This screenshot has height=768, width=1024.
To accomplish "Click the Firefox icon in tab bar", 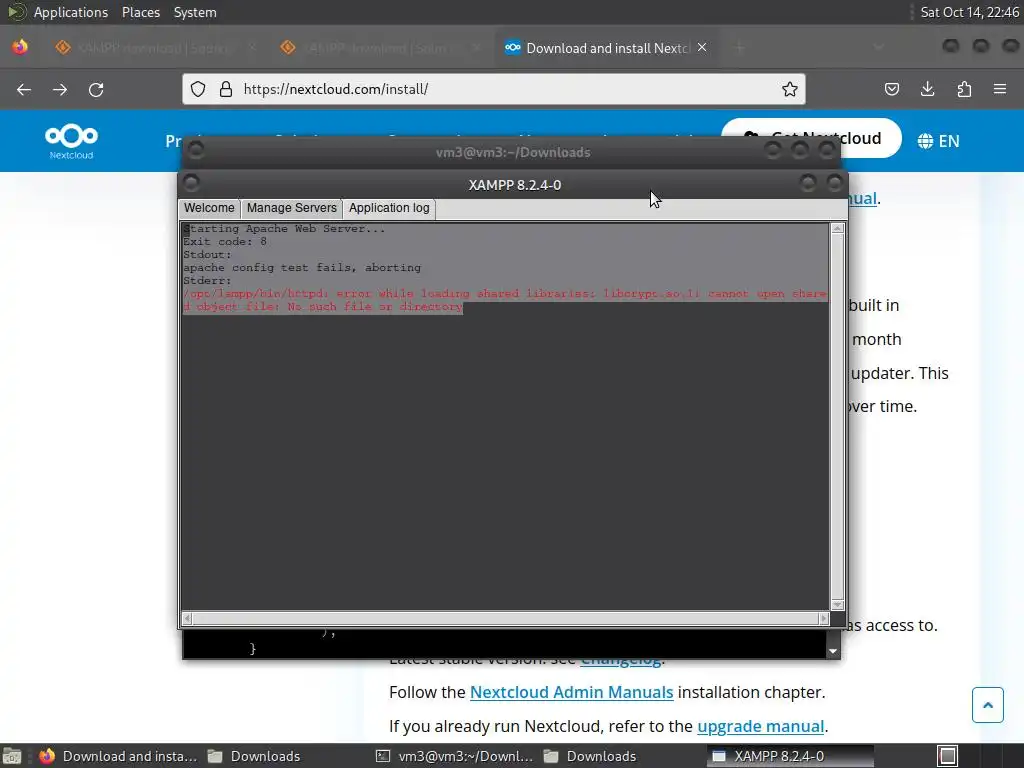I will pos(20,47).
